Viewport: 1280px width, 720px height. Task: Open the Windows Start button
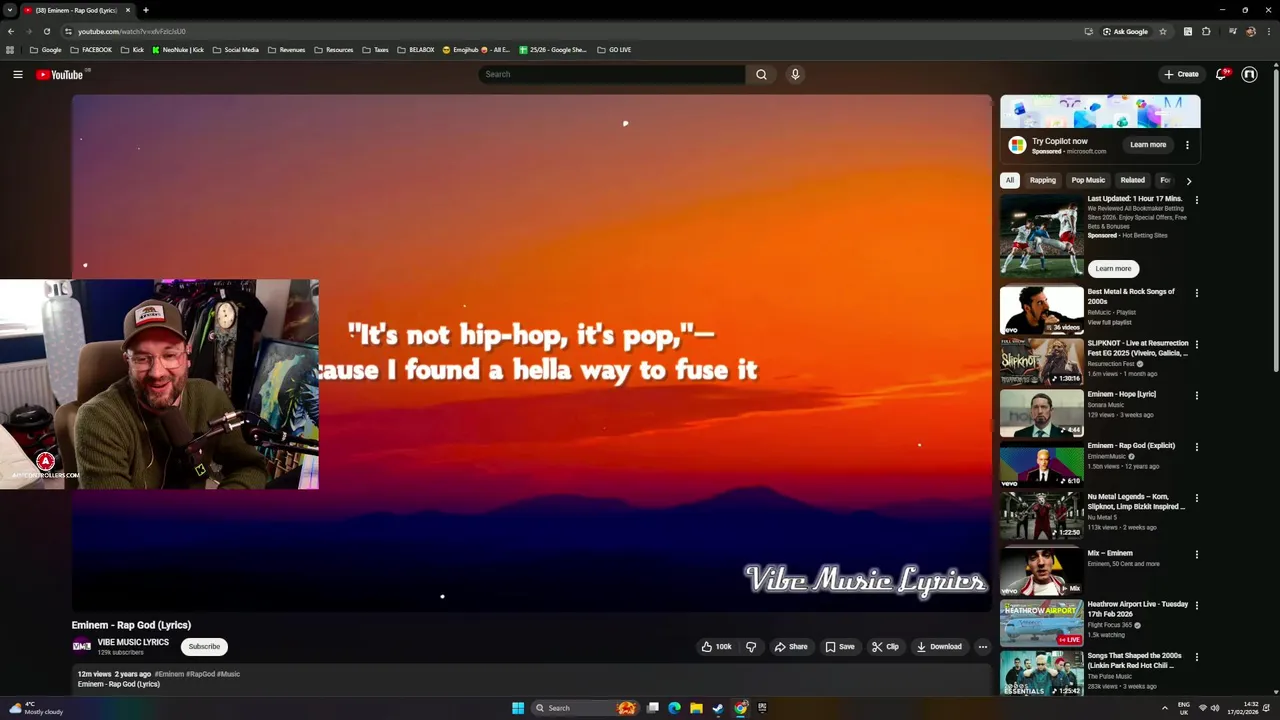(518, 708)
